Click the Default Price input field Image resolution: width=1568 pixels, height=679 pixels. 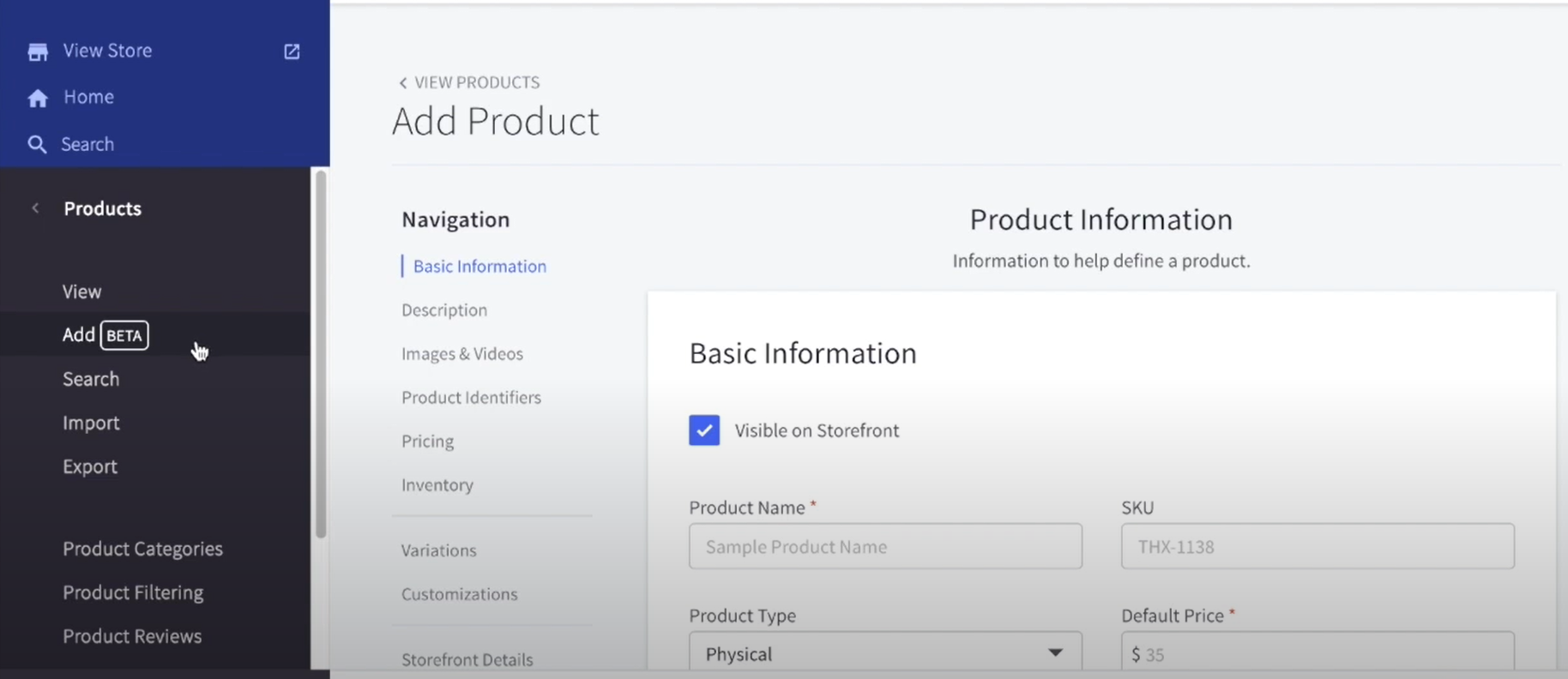point(1318,652)
